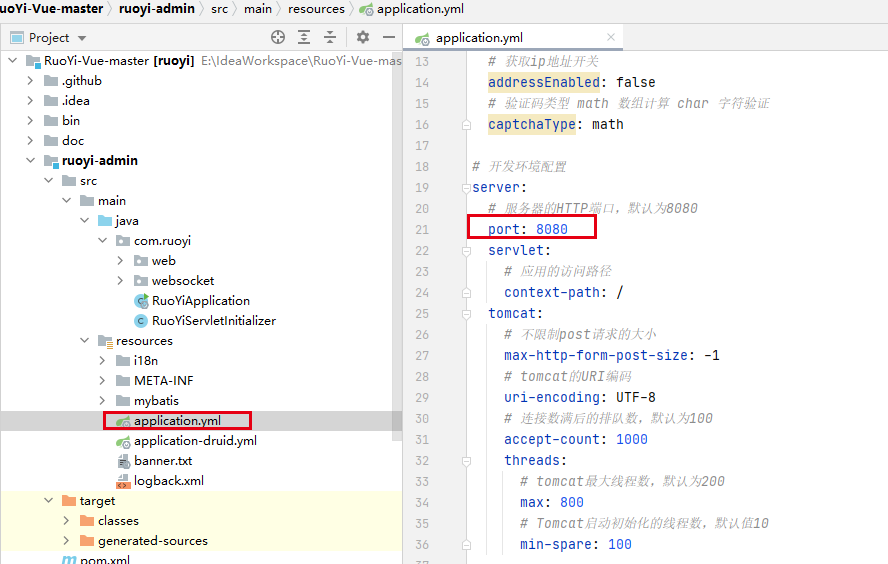This screenshot has height=564, width=888.
Task: Fold the server block at line 19
Action: (x=465, y=188)
